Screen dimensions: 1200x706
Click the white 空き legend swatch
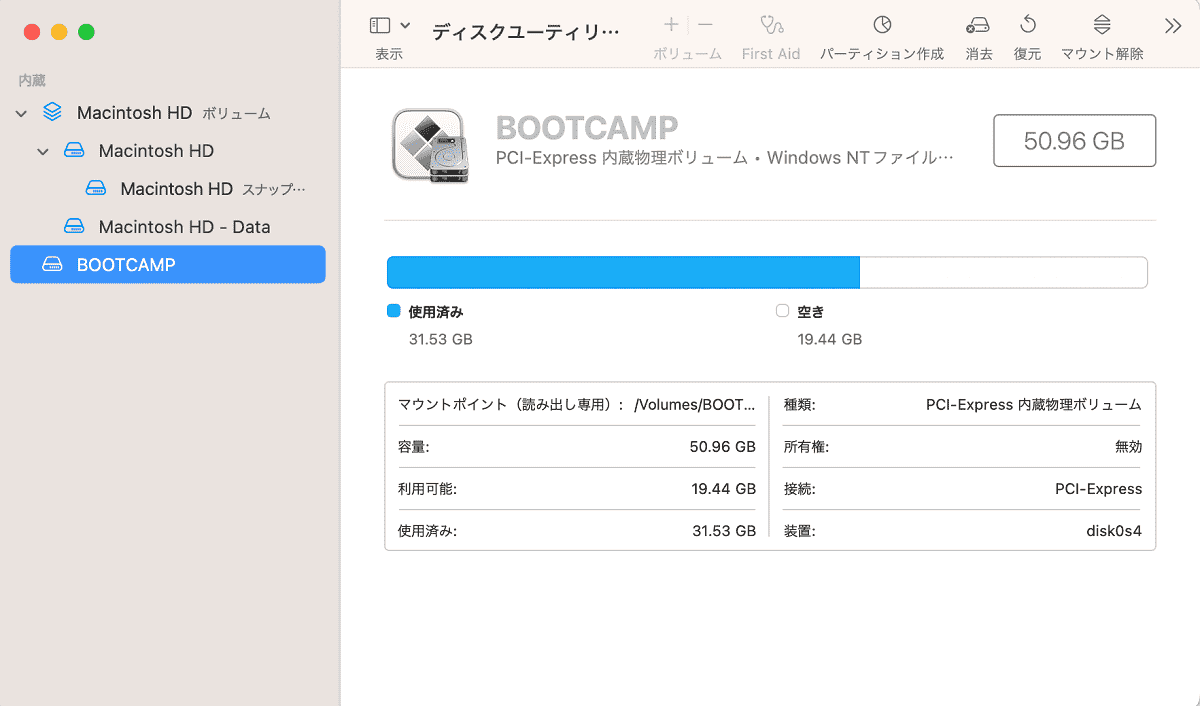point(782,311)
